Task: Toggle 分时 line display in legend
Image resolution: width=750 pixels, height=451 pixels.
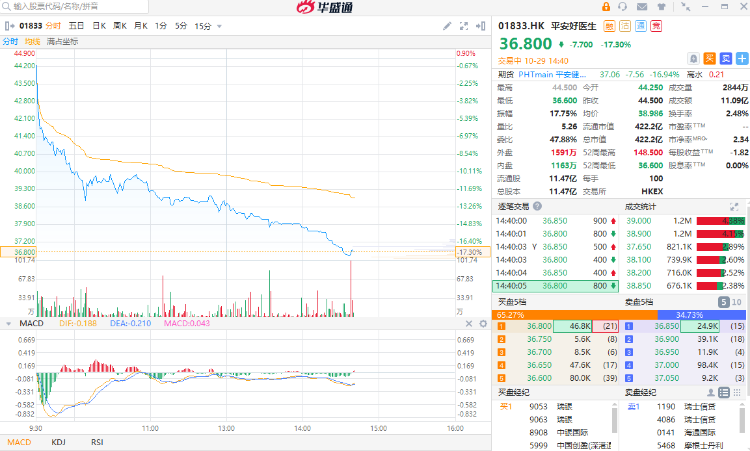Action: (x=11, y=42)
